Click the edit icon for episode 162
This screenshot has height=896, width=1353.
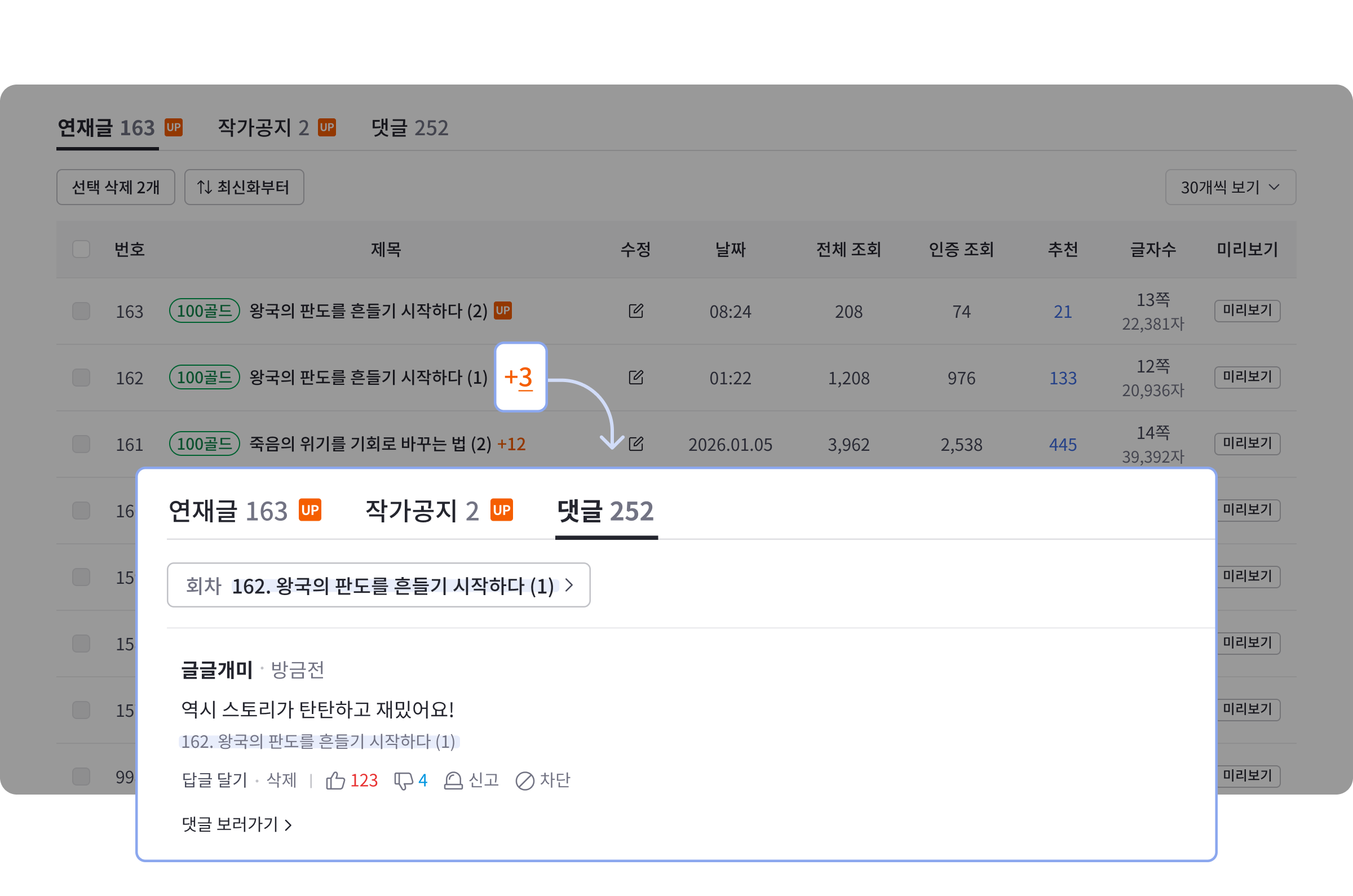636,377
